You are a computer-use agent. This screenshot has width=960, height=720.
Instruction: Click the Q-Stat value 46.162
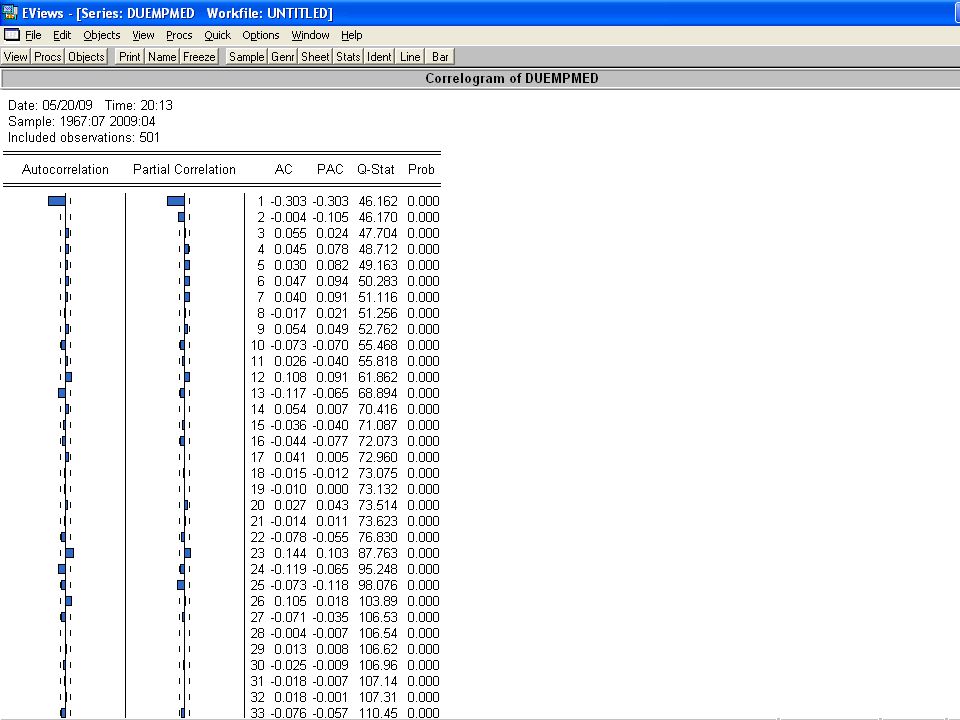[378, 201]
